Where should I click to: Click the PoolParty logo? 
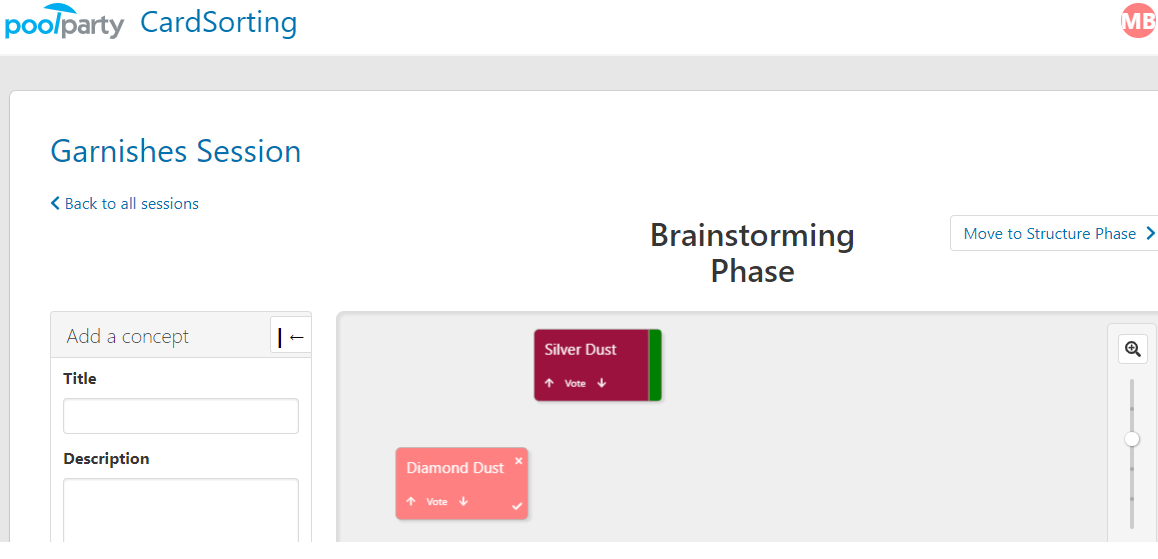click(64, 22)
